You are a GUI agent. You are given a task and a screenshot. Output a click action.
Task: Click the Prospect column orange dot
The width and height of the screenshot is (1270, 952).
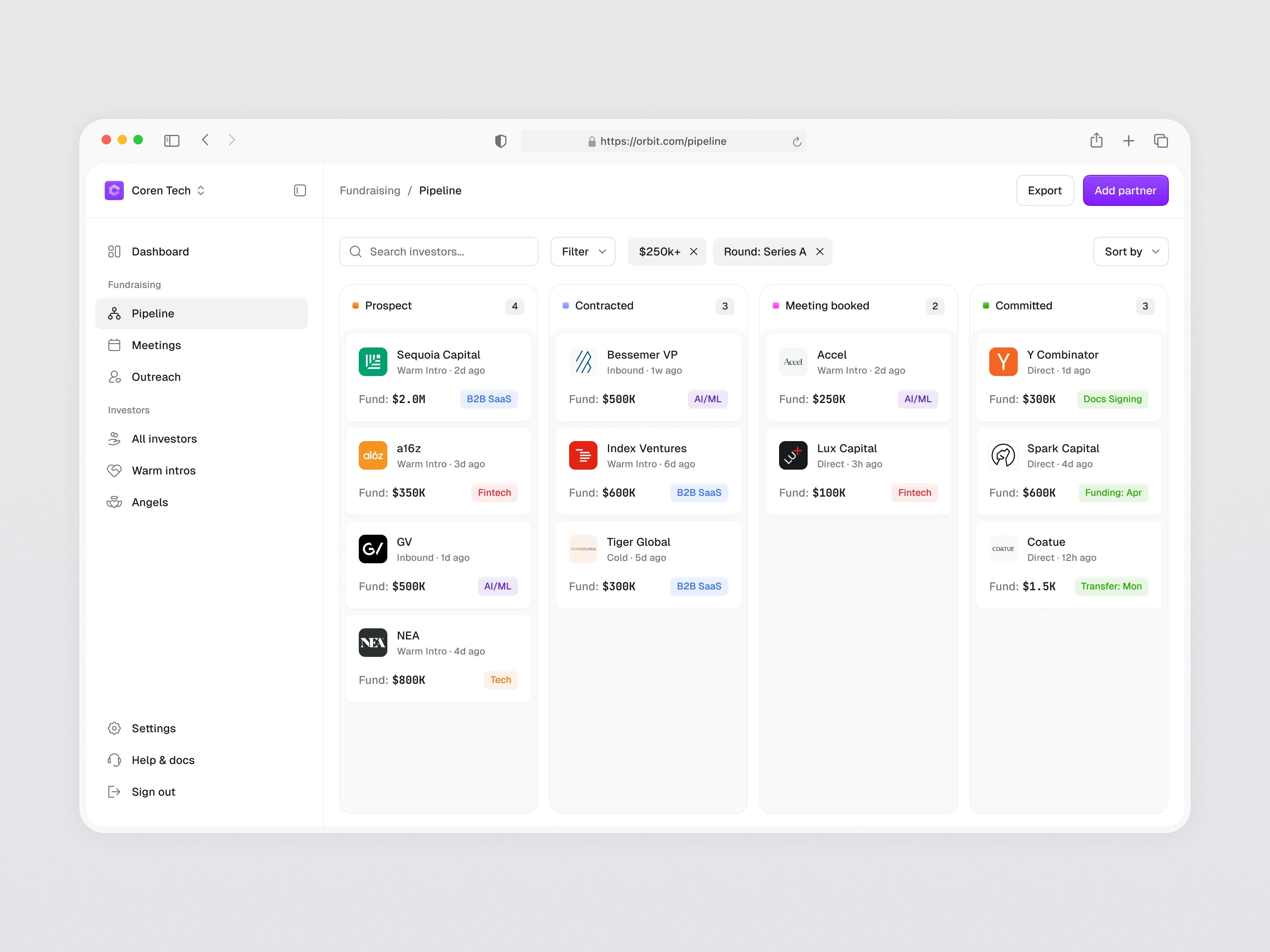[355, 306]
